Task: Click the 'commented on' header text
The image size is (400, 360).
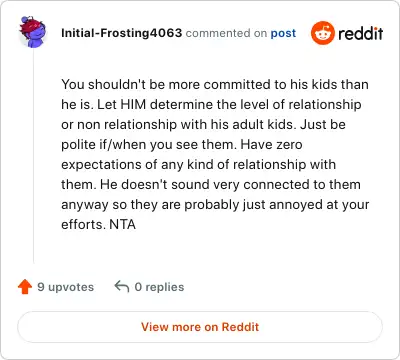Action: pyautogui.click(x=226, y=33)
